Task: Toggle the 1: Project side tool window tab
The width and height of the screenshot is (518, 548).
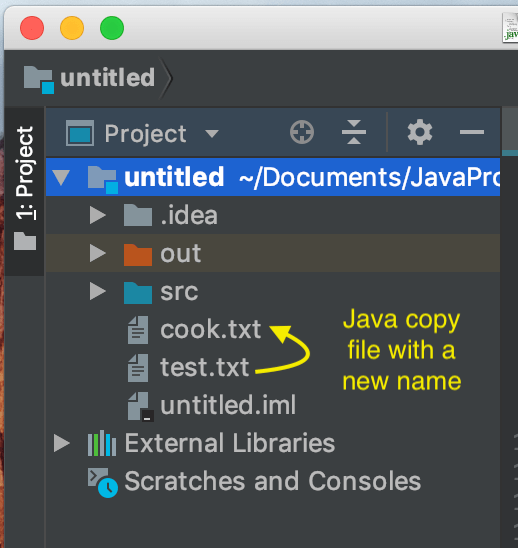Action: coord(25,190)
